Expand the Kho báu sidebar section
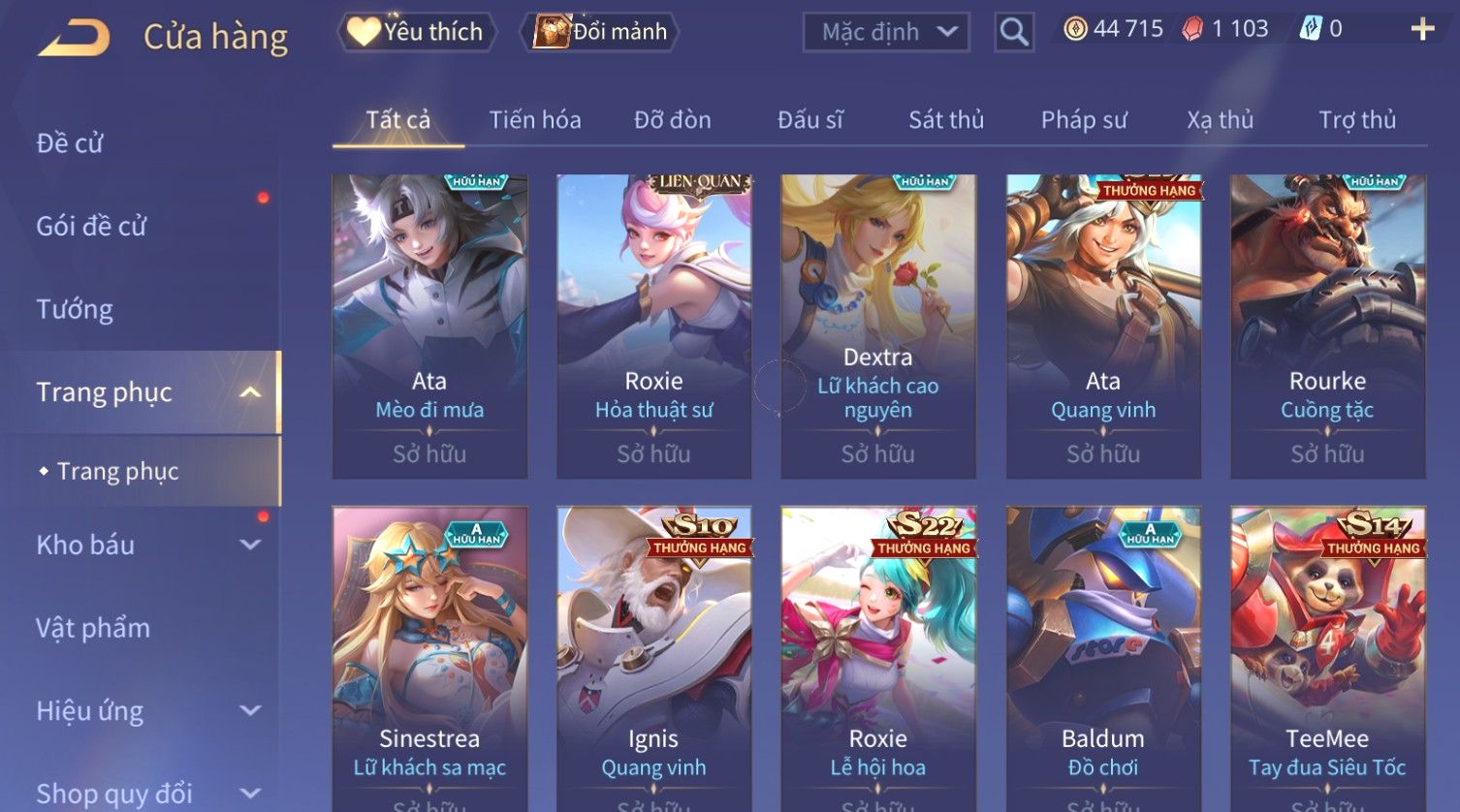 [x=250, y=545]
